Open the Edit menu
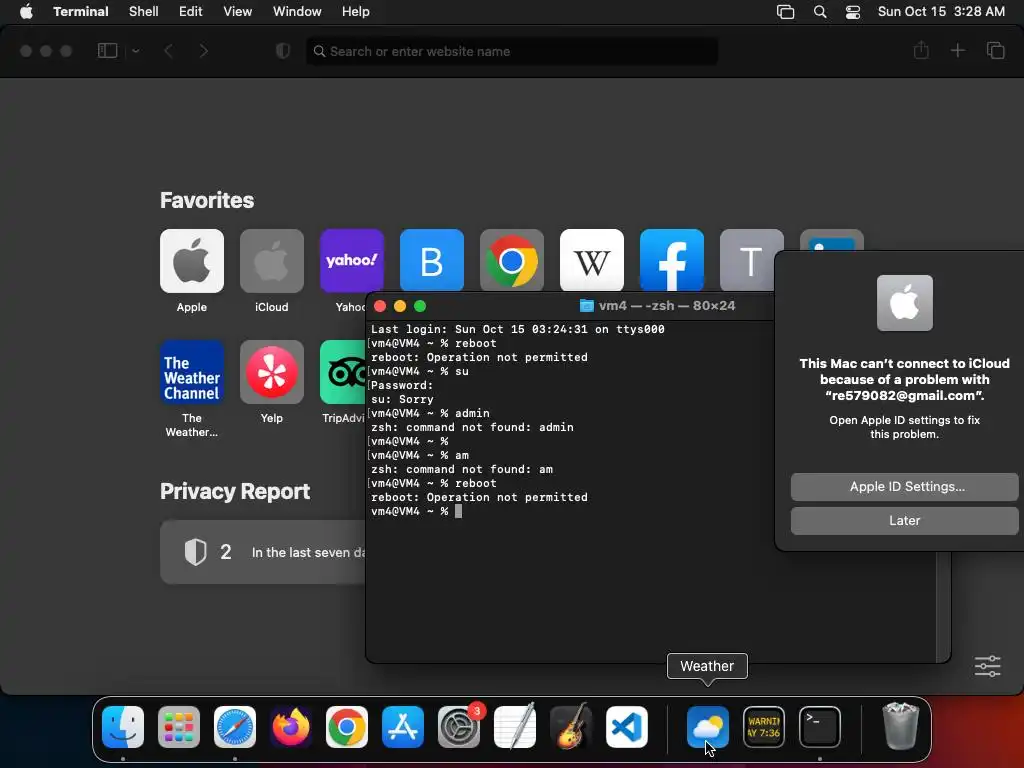1024x768 pixels. (x=191, y=12)
